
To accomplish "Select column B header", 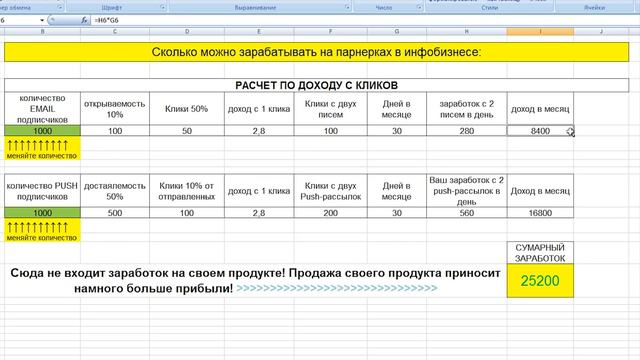I will tap(42, 31).
